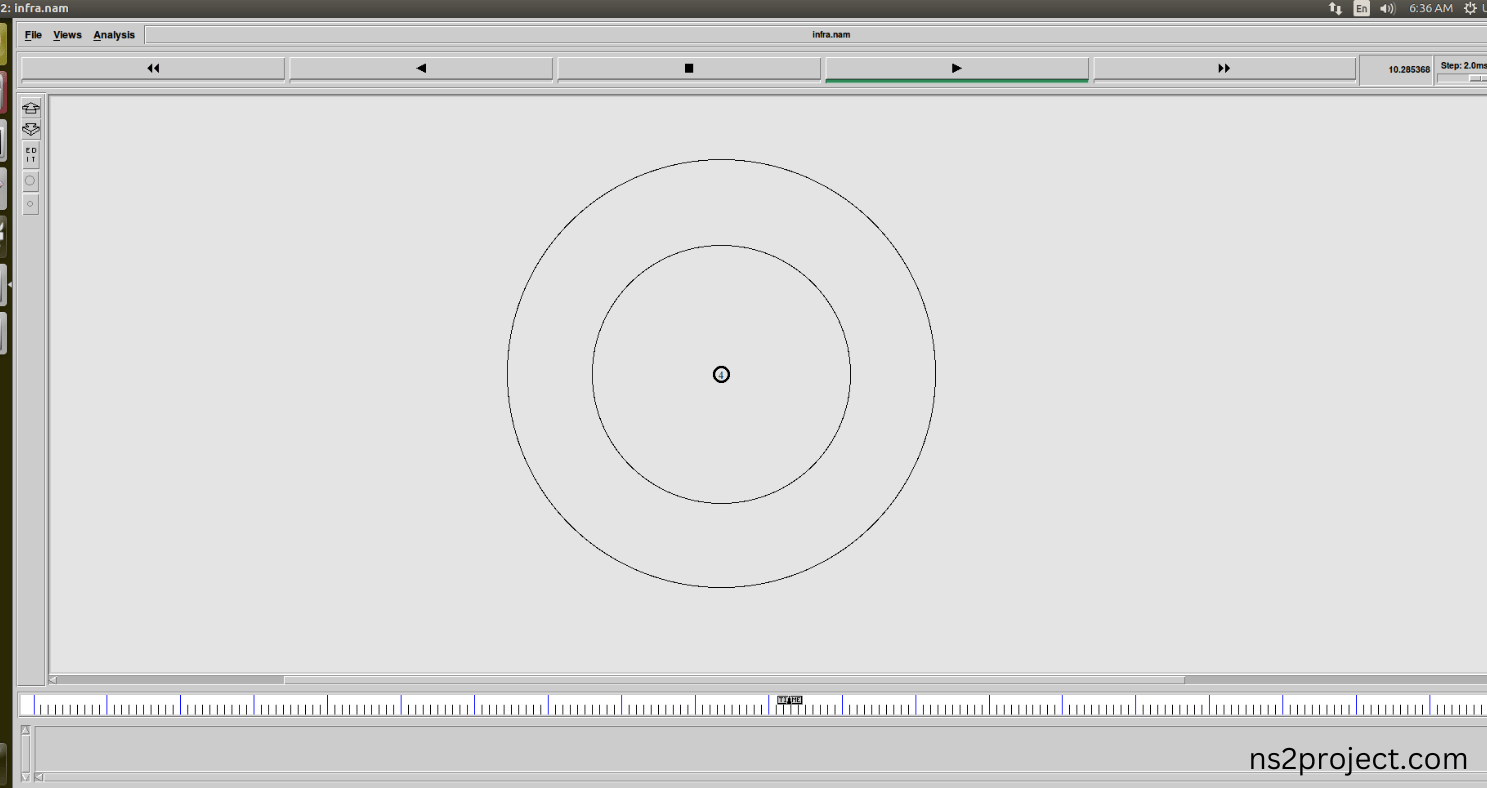Open the volume indicator in system tray
This screenshot has width=1487, height=788.
1387,8
